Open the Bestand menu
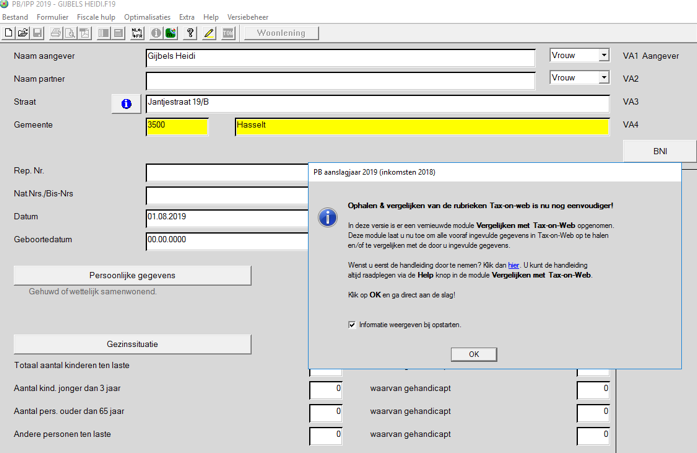Viewport: 697px width, 453px height. pos(14,17)
